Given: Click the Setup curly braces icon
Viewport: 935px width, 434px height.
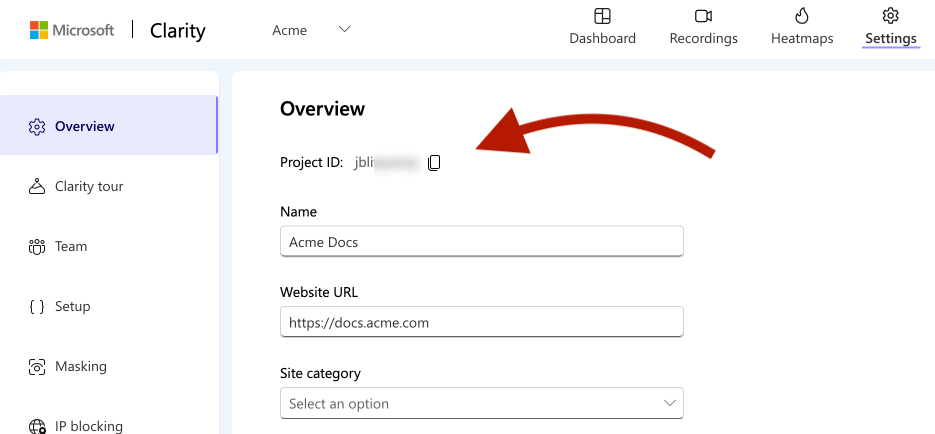Looking at the screenshot, I should [x=37, y=306].
